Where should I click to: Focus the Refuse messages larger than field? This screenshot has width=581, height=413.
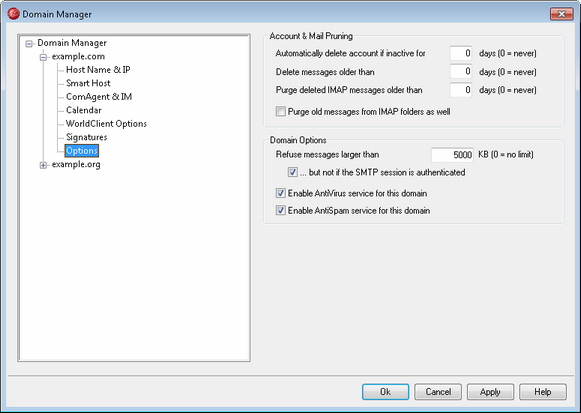pyautogui.click(x=452, y=154)
